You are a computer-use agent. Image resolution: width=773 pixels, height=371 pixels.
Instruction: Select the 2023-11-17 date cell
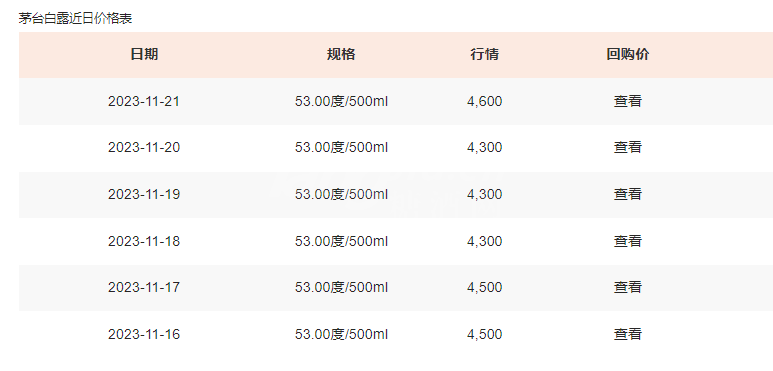click(x=144, y=287)
